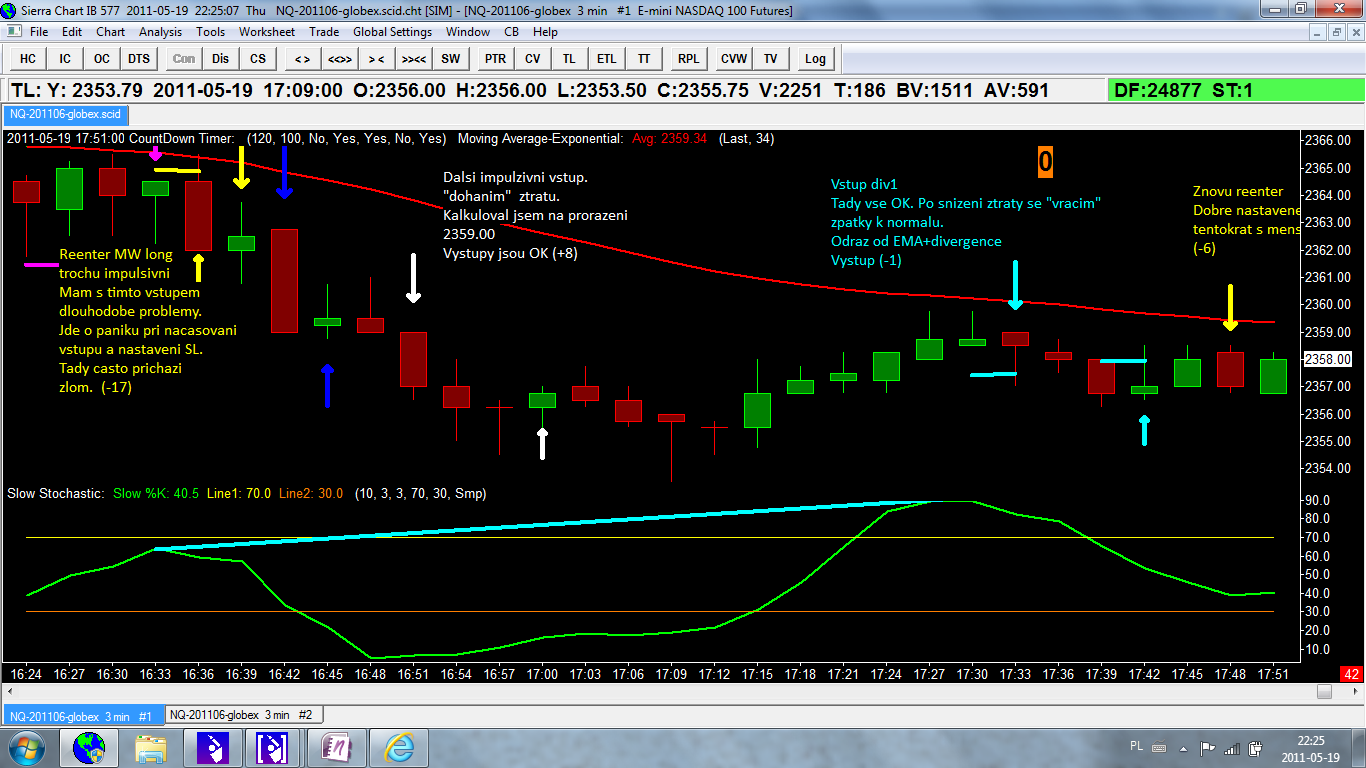
Task: Click the RPL toolbar button
Action: 689,58
